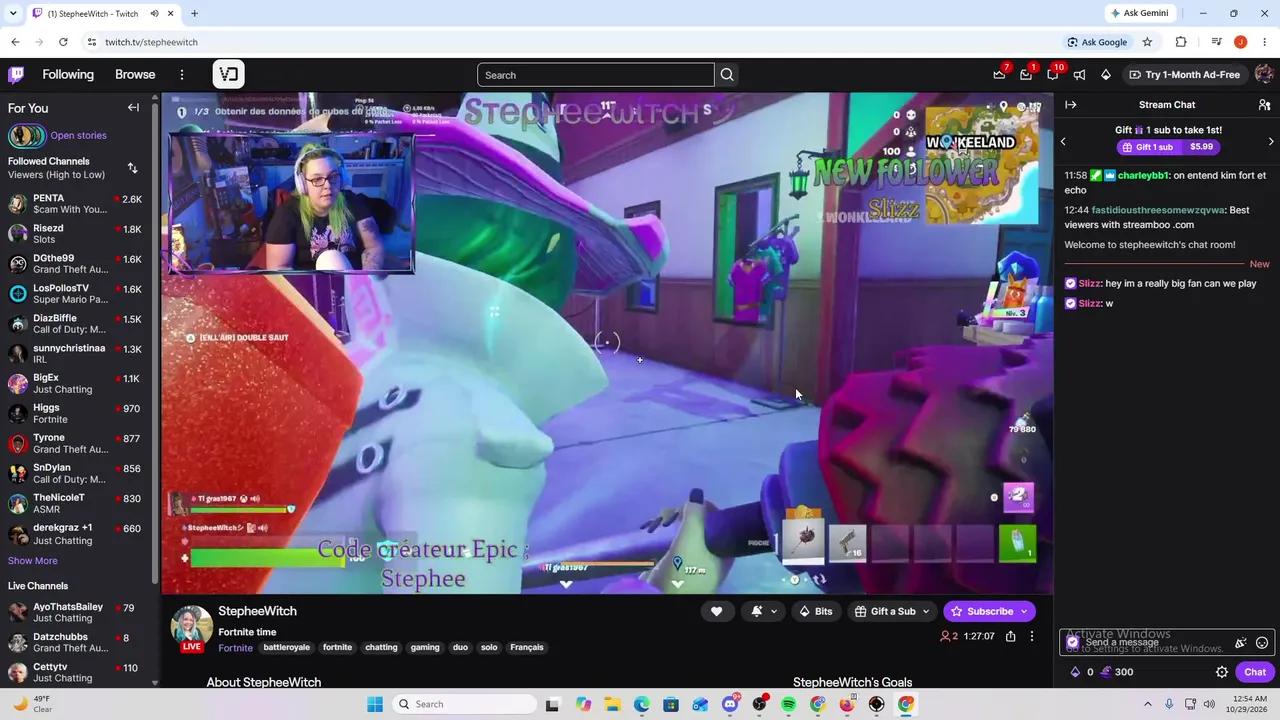The width and height of the screenshot is (1280, 720).
Task: Collapse the For You sidebar
Action: (x=133, y=108)
